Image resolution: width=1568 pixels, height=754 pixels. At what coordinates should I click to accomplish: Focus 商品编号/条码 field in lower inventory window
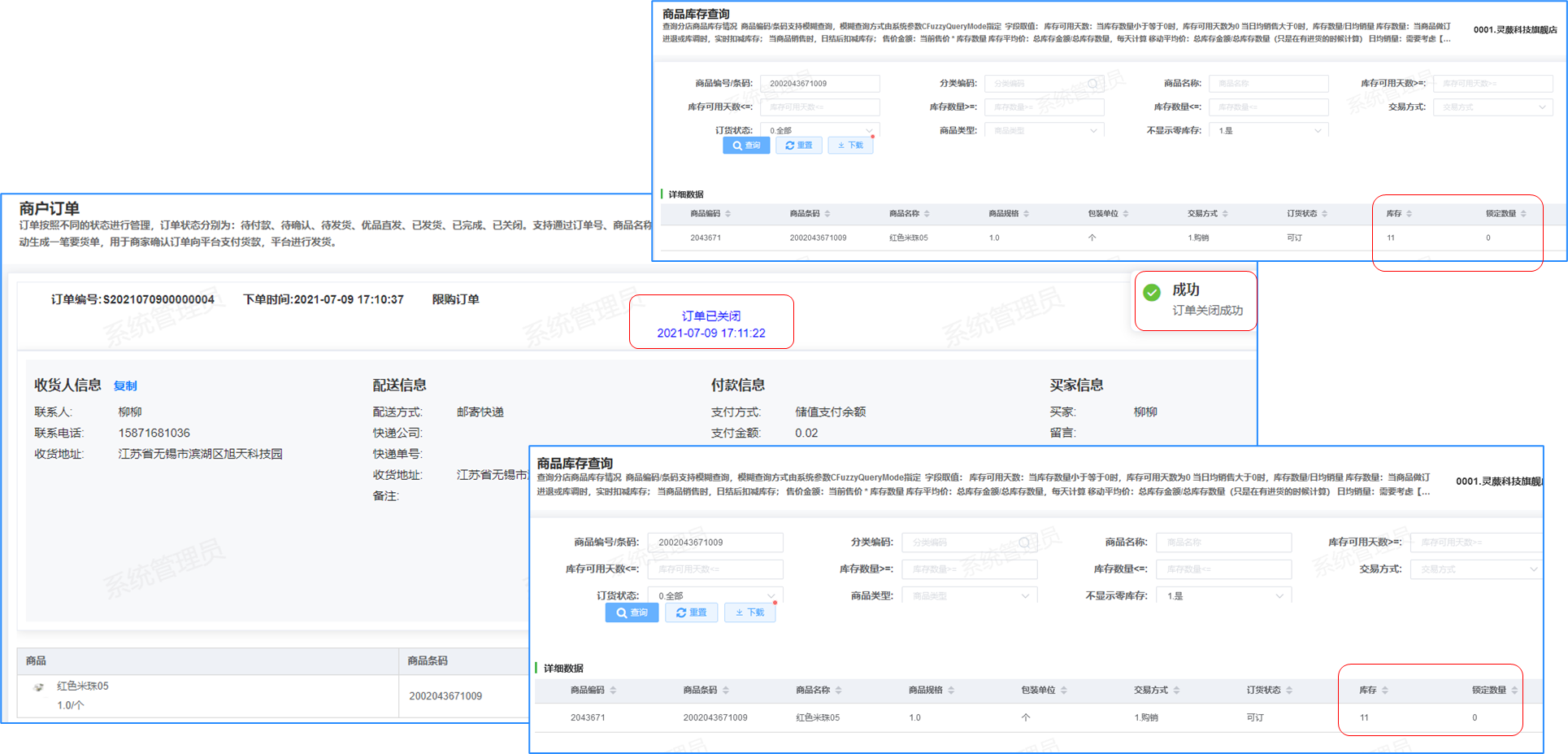point(715,543)
